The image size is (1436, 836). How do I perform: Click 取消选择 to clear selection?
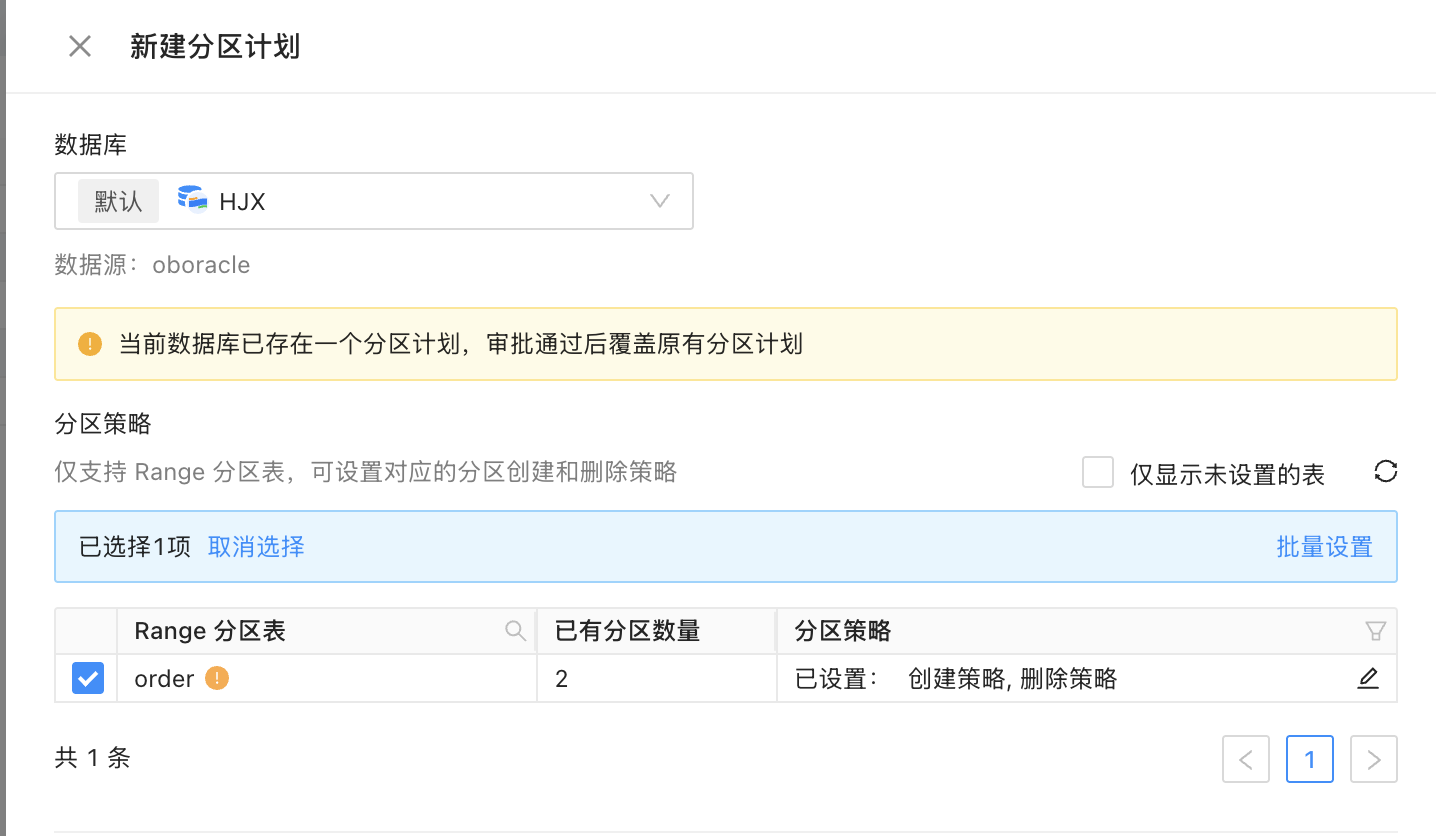(x=256, y=547)
